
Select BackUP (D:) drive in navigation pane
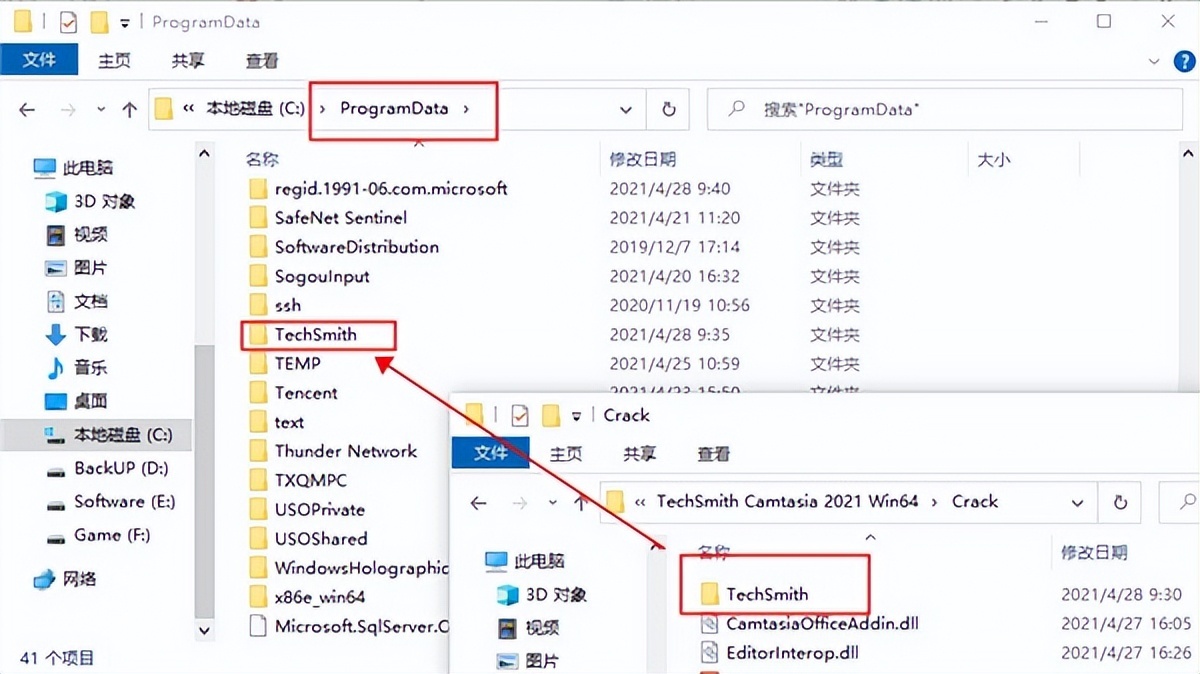[107, 468]
